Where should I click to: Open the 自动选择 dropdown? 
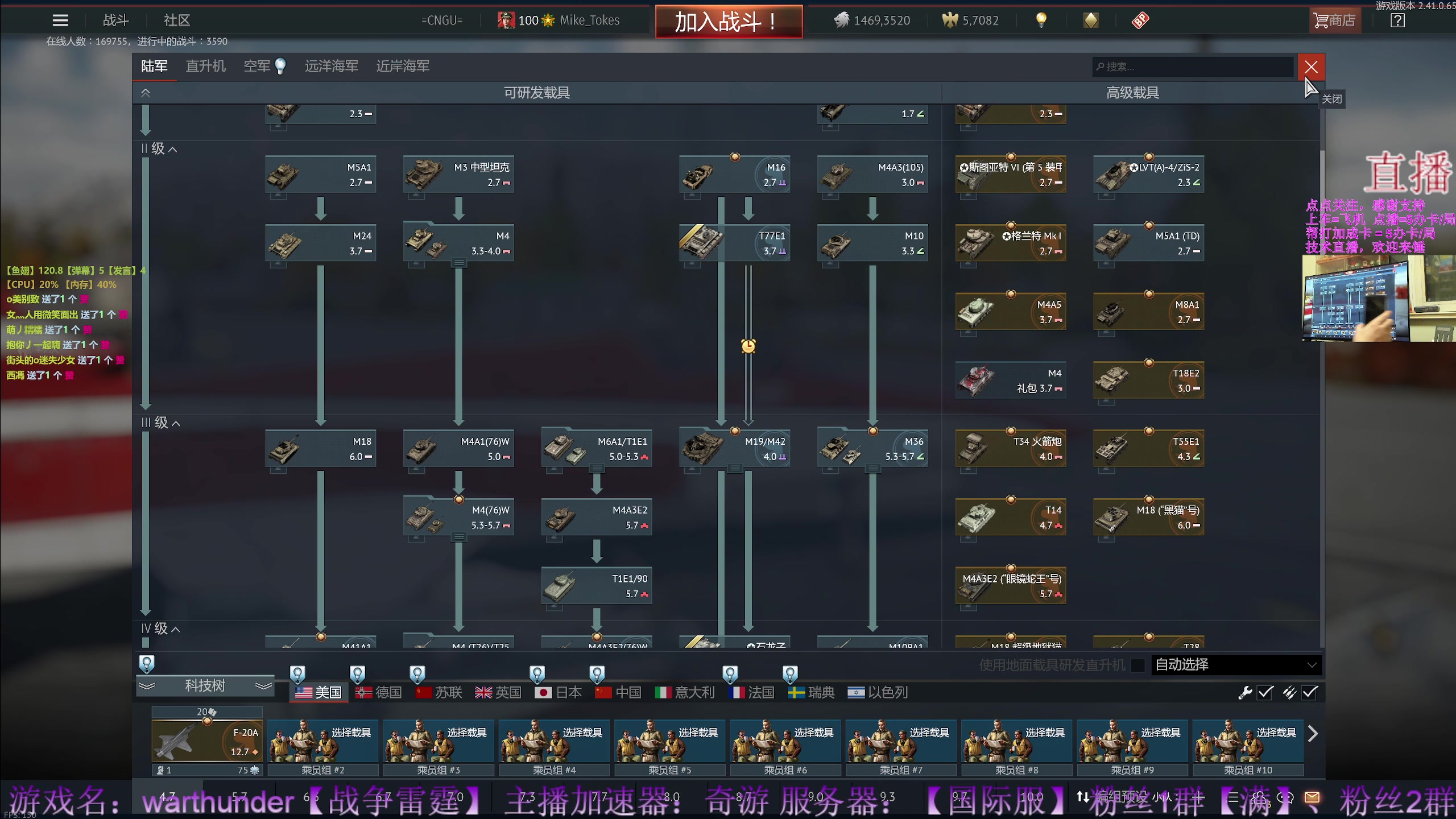(x=1236, y=664)
